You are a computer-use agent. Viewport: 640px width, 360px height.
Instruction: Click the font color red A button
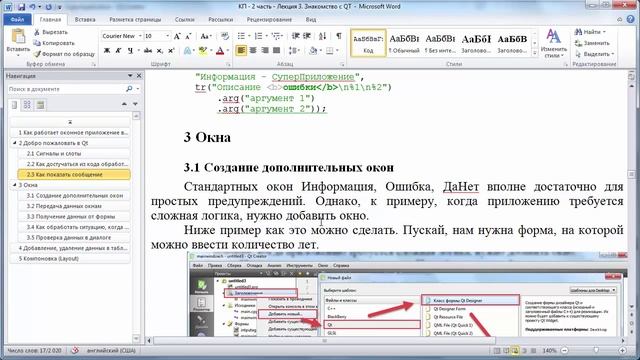220,51
